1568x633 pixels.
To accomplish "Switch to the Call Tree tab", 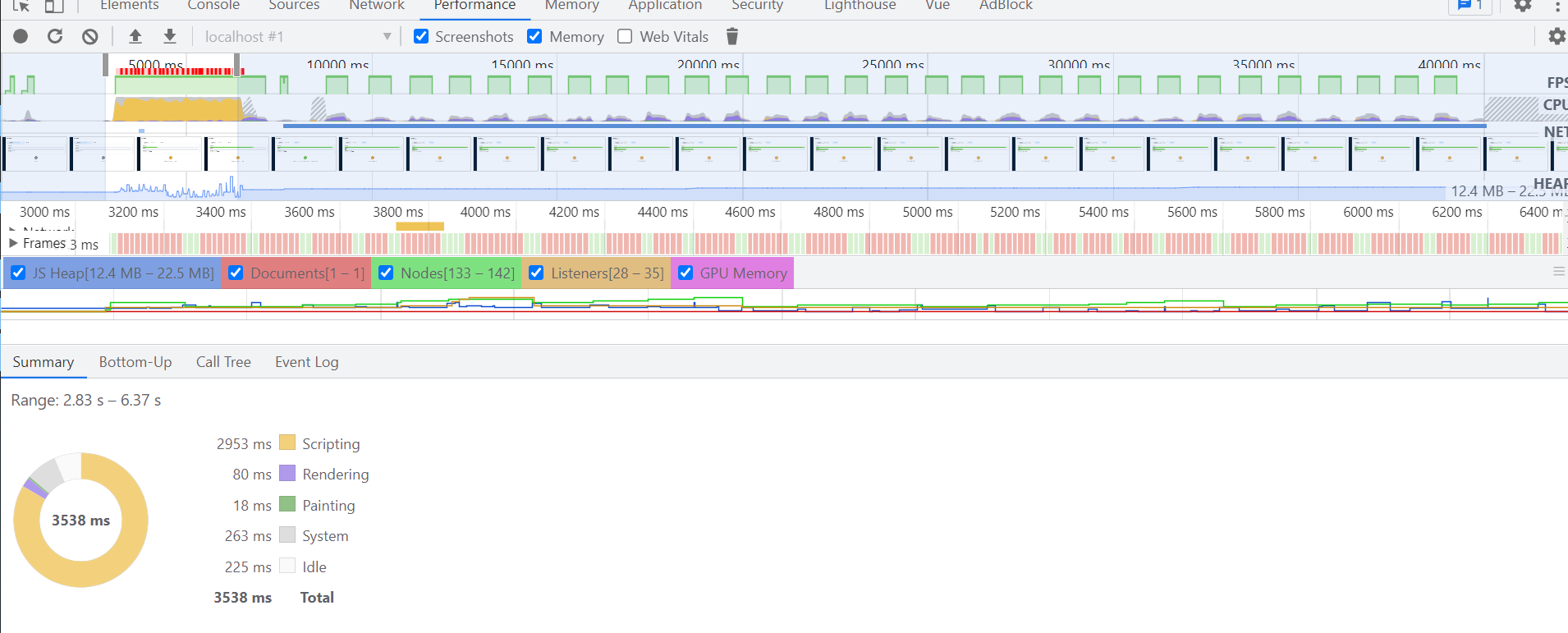I will click(223, 362).
